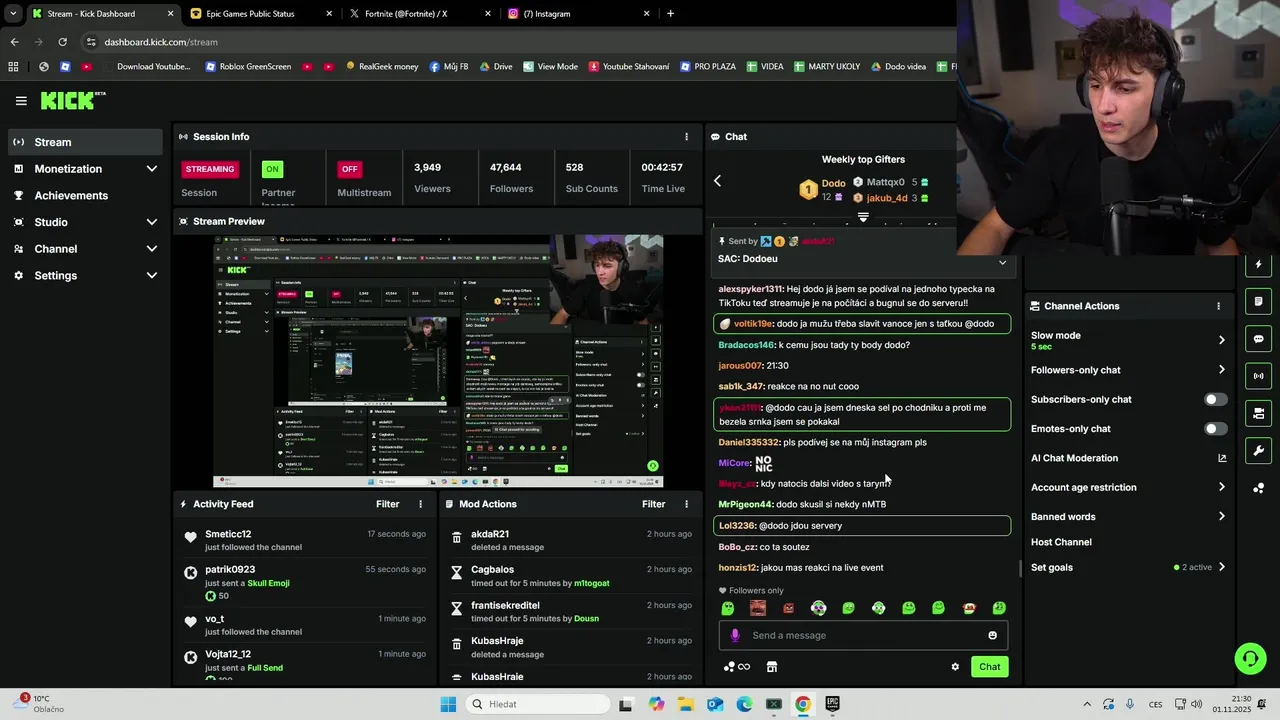Open the Set goals panel
1280x720 pixels.
1128,567
